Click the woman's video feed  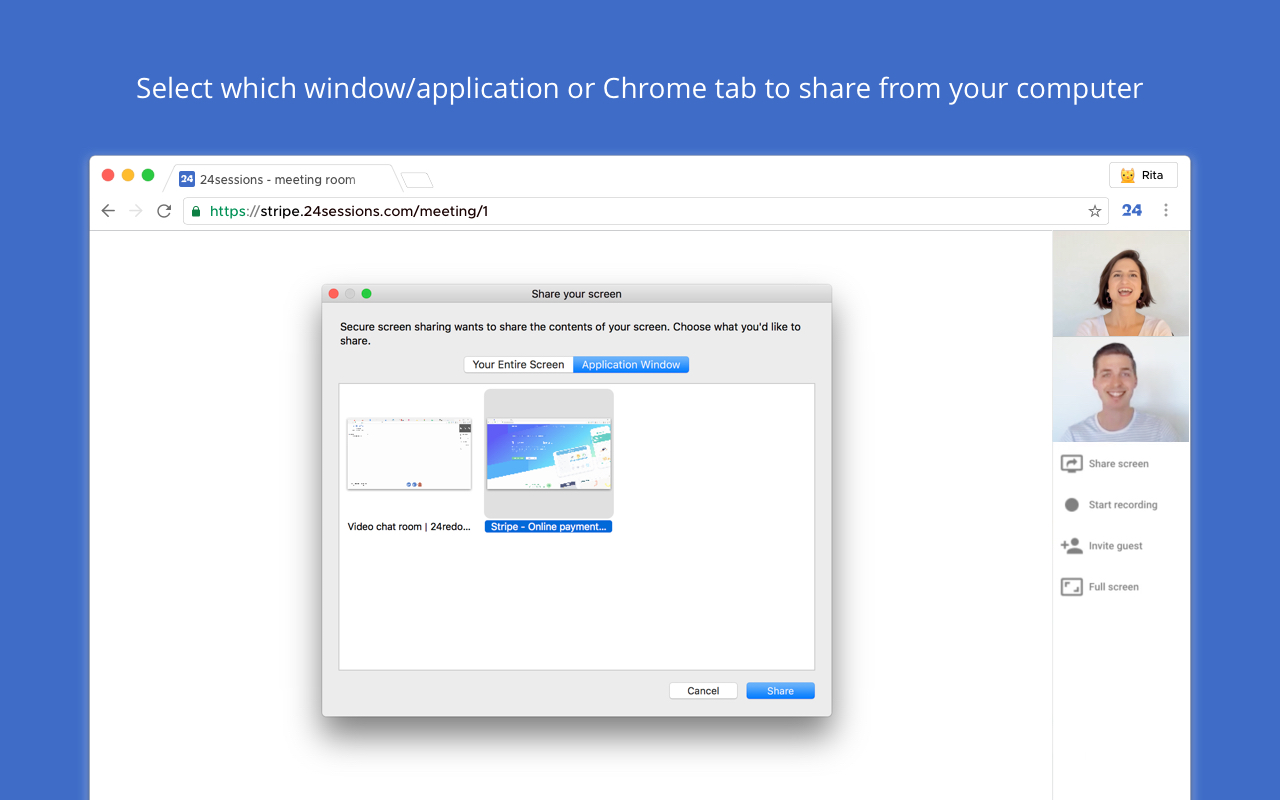click(x=1121, y=284)
